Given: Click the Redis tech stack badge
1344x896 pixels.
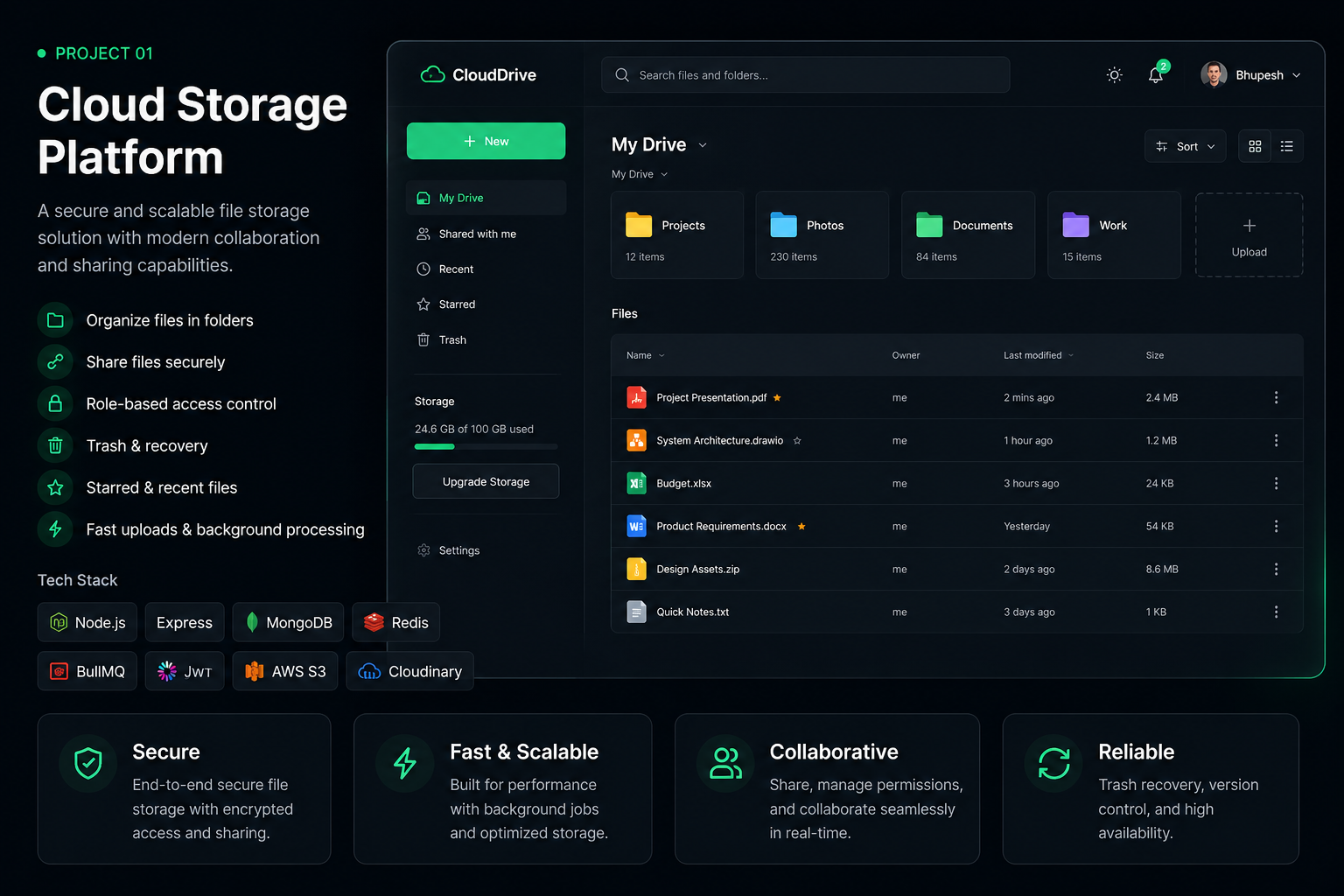Looking at the screenshot, I should [395, 622].
